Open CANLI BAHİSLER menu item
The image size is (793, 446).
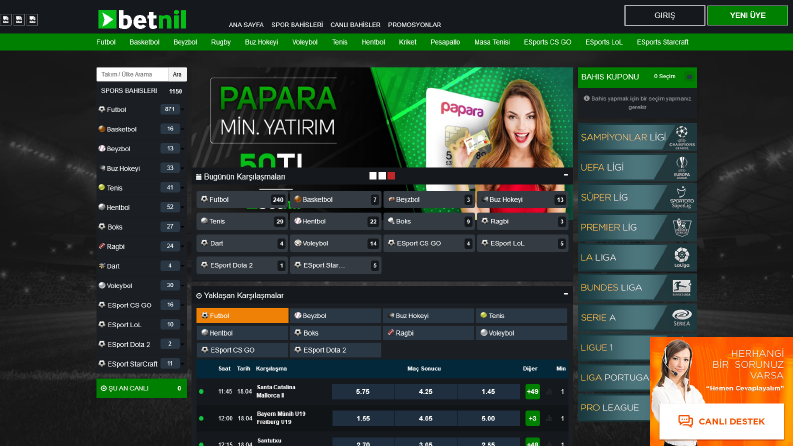point(355,24)
